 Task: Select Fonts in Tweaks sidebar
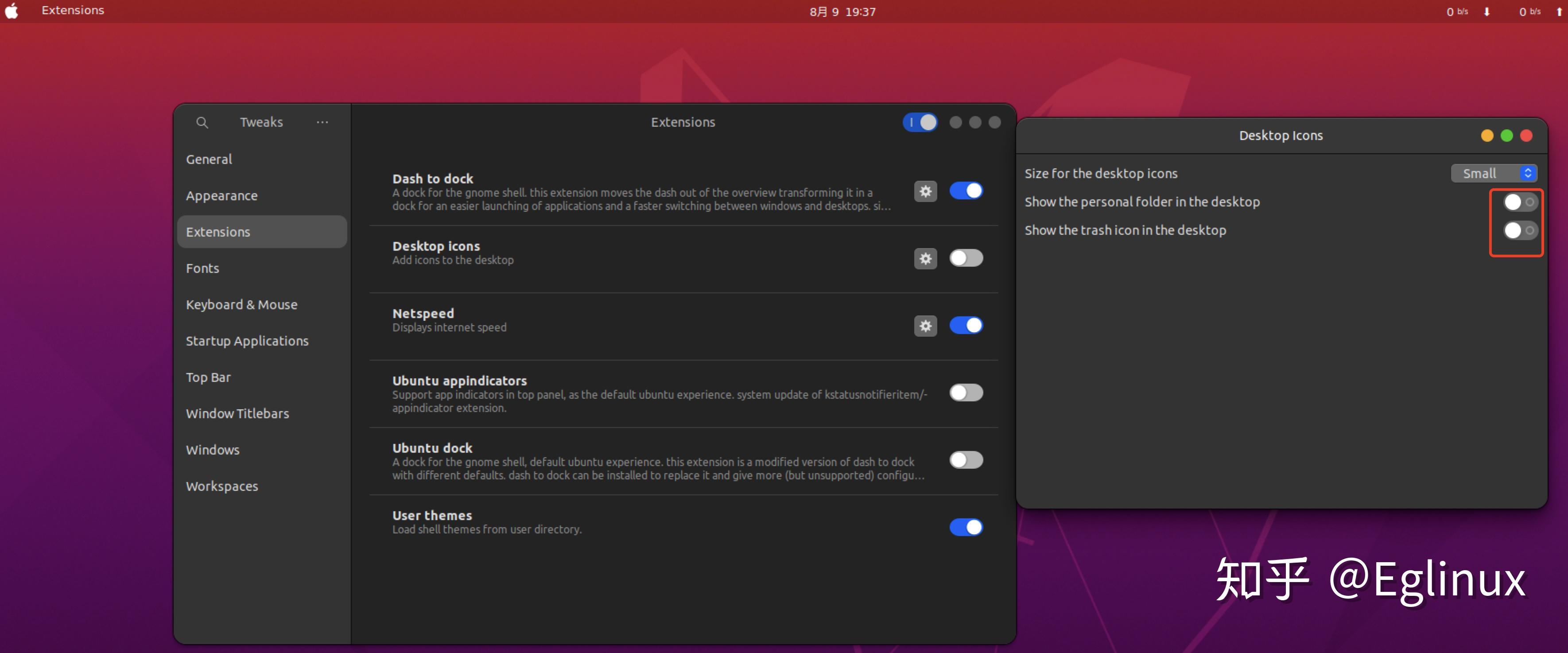point(262,268)
